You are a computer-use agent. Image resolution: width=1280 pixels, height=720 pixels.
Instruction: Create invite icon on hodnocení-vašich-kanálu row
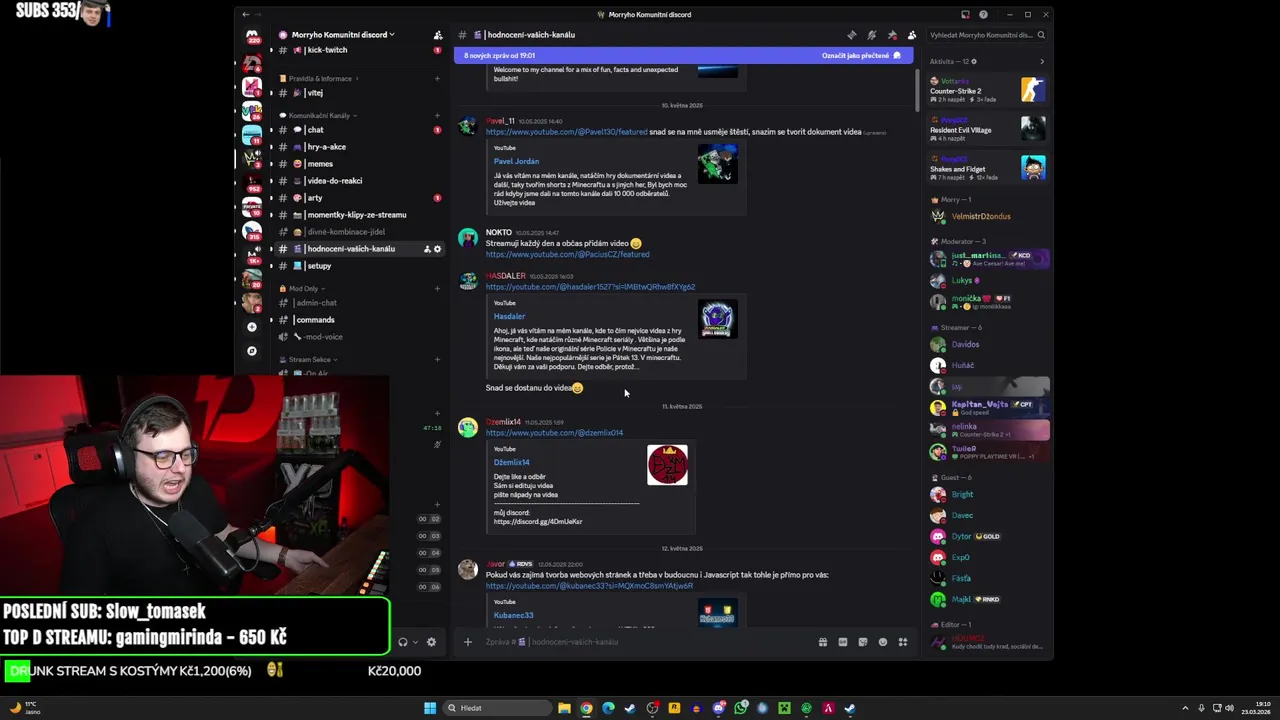pyautogui.click(x=427, y=249)
